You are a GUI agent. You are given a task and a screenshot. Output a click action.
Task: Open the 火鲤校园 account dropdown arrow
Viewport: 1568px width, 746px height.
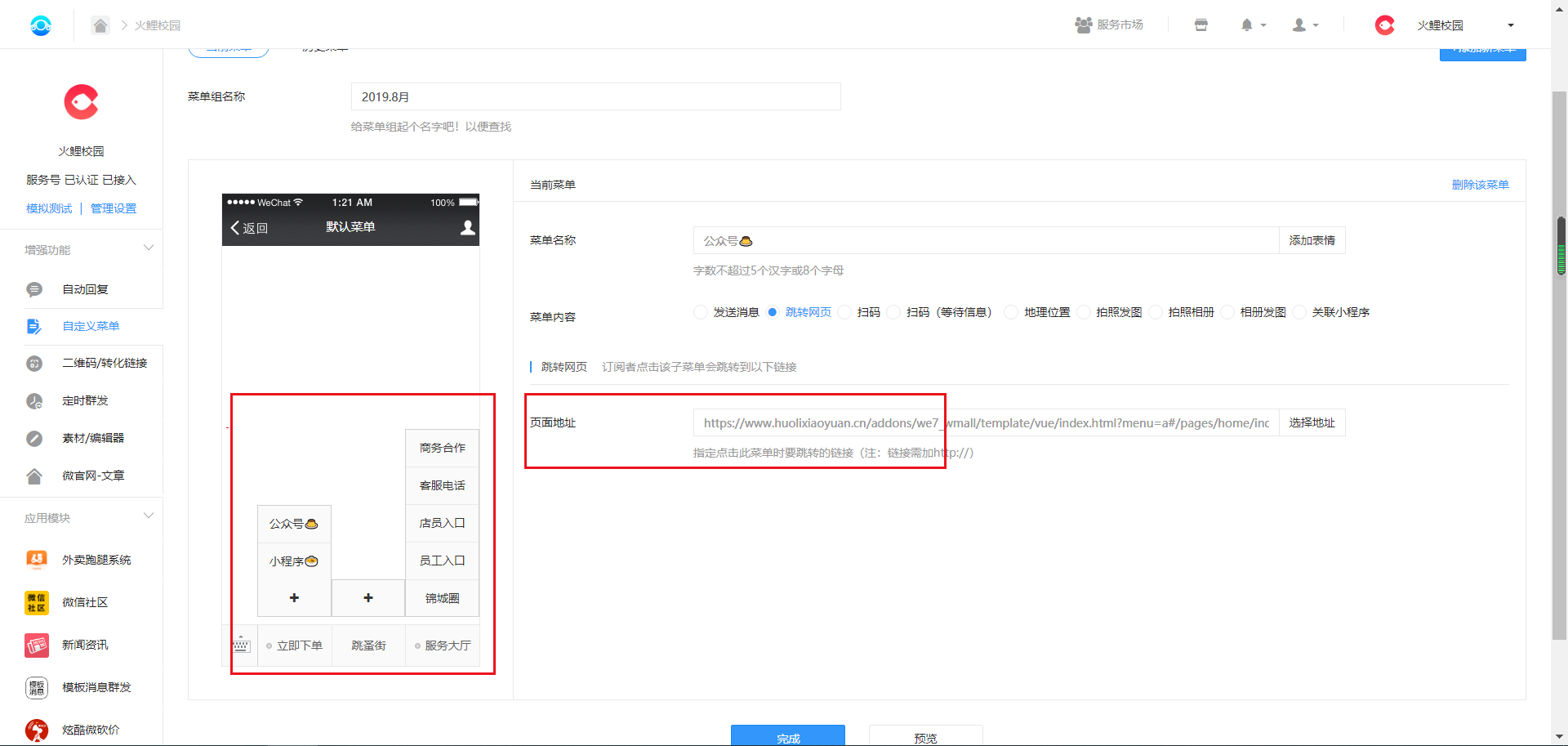(x=1511, y=25)
